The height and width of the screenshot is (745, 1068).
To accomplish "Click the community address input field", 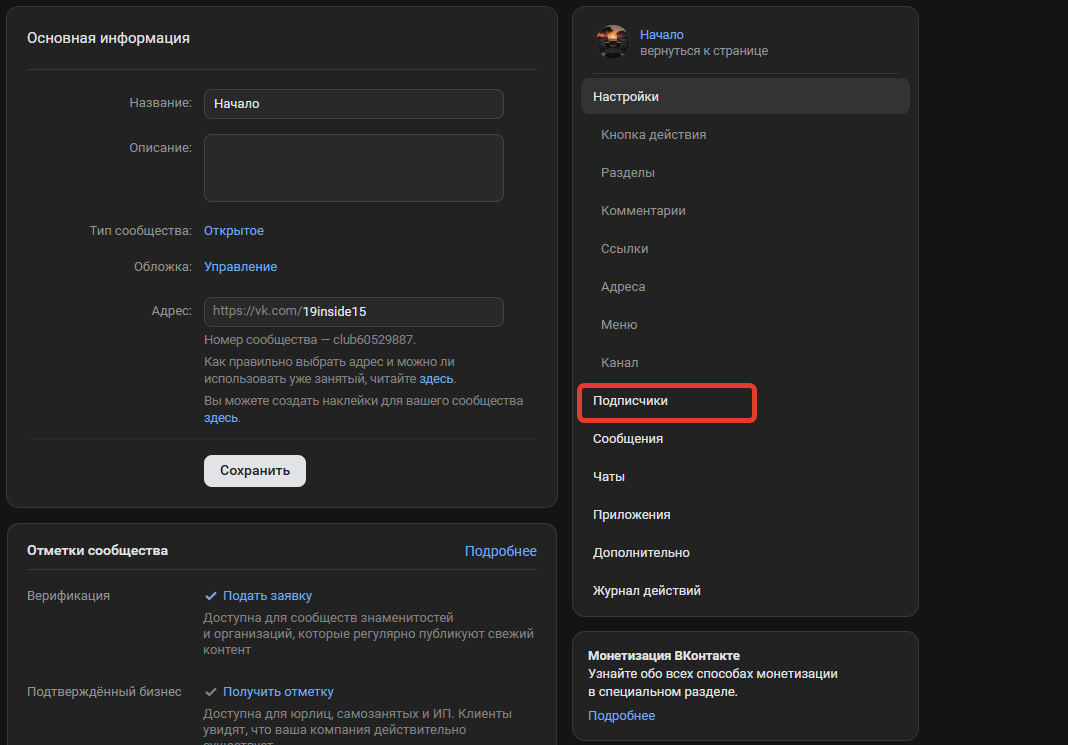I will pyautogui.click(x=353, y=312).
